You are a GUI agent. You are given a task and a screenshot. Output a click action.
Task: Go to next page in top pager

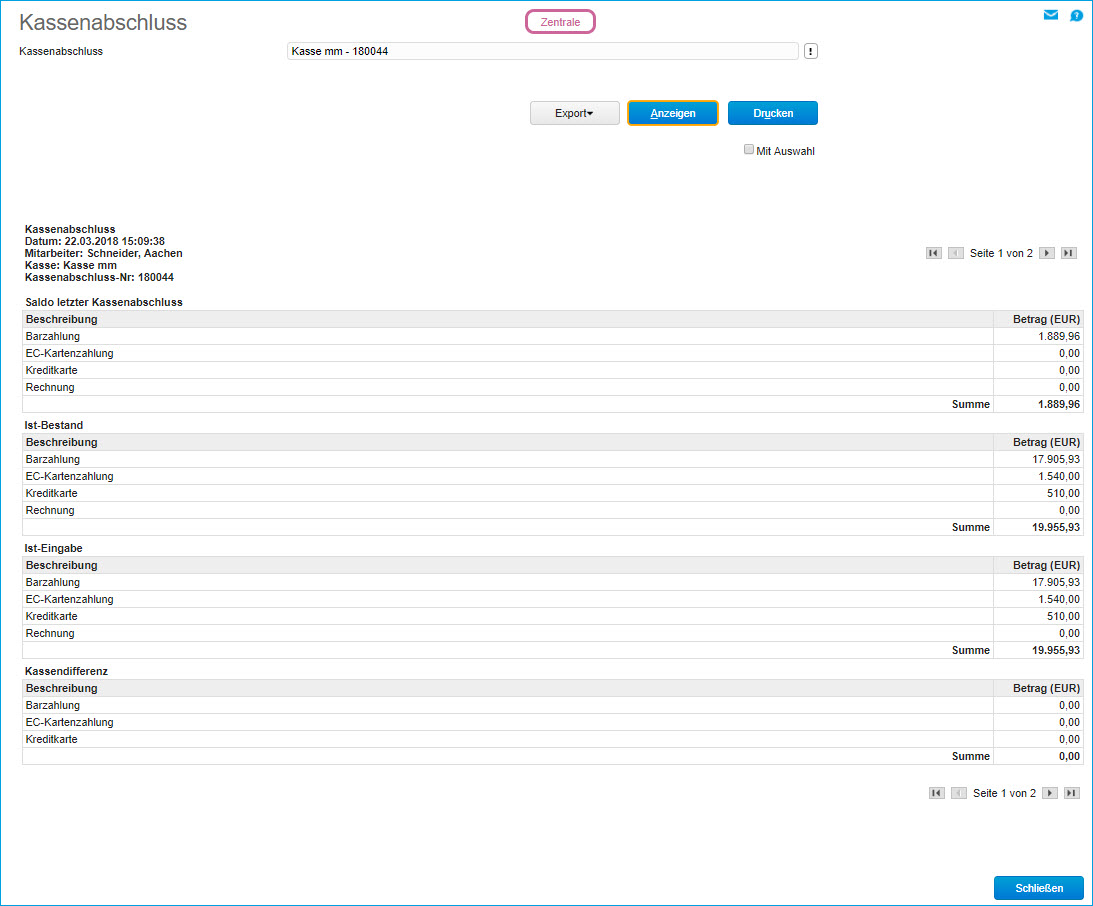[x=1047, y=253]
